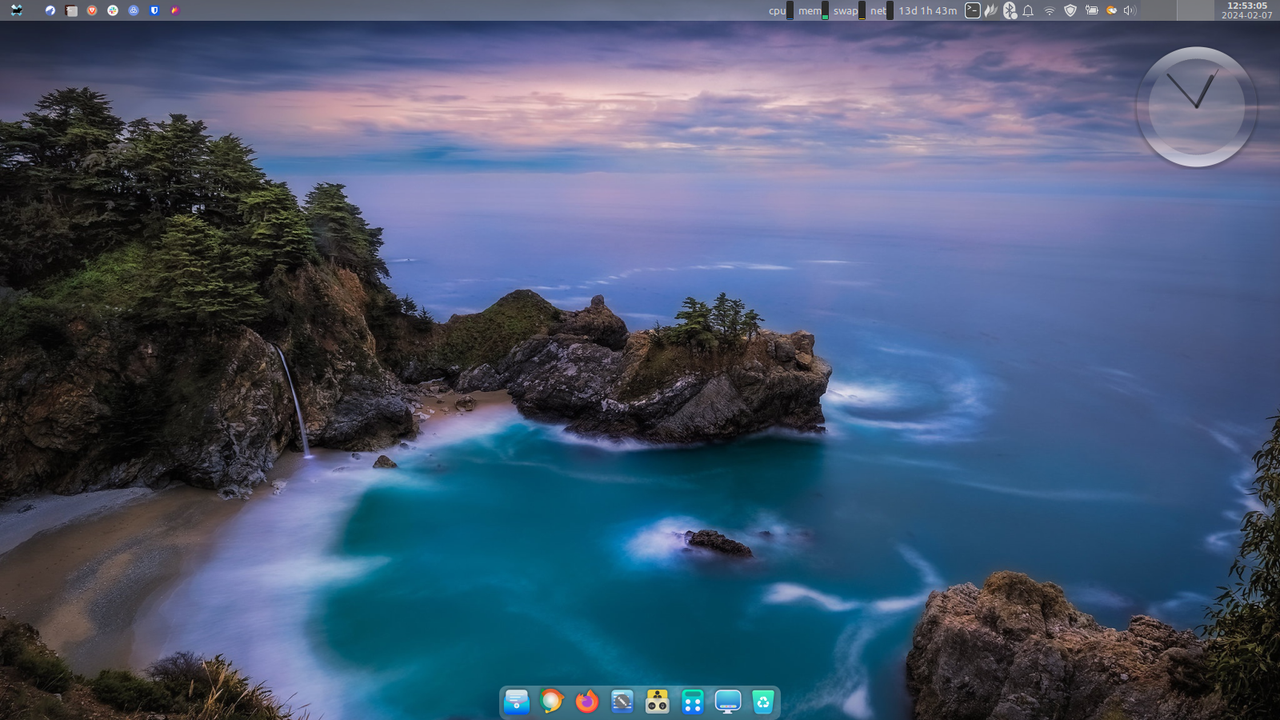Open Slack from the top panel
The image size is (1280, 720).
click(113, 10)
